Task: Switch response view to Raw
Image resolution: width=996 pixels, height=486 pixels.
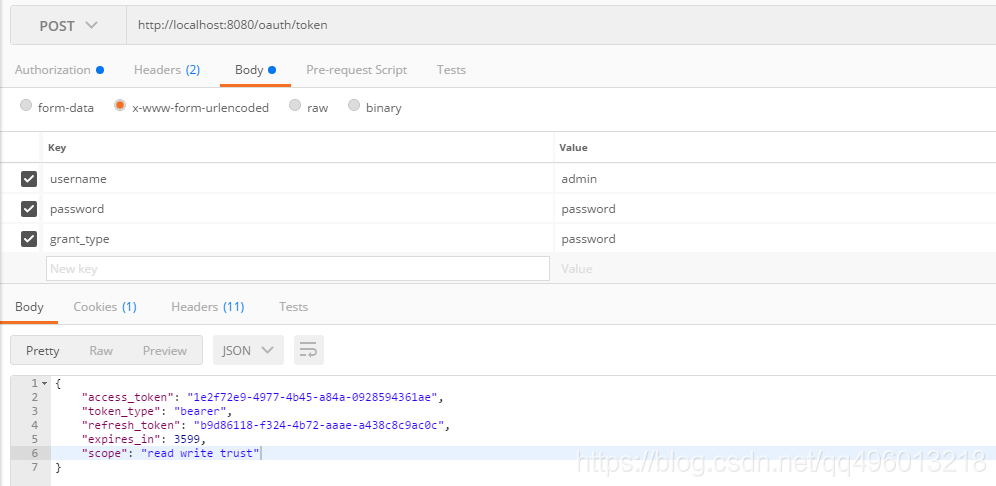Action: pyautogui.click(x=101, y=351)
